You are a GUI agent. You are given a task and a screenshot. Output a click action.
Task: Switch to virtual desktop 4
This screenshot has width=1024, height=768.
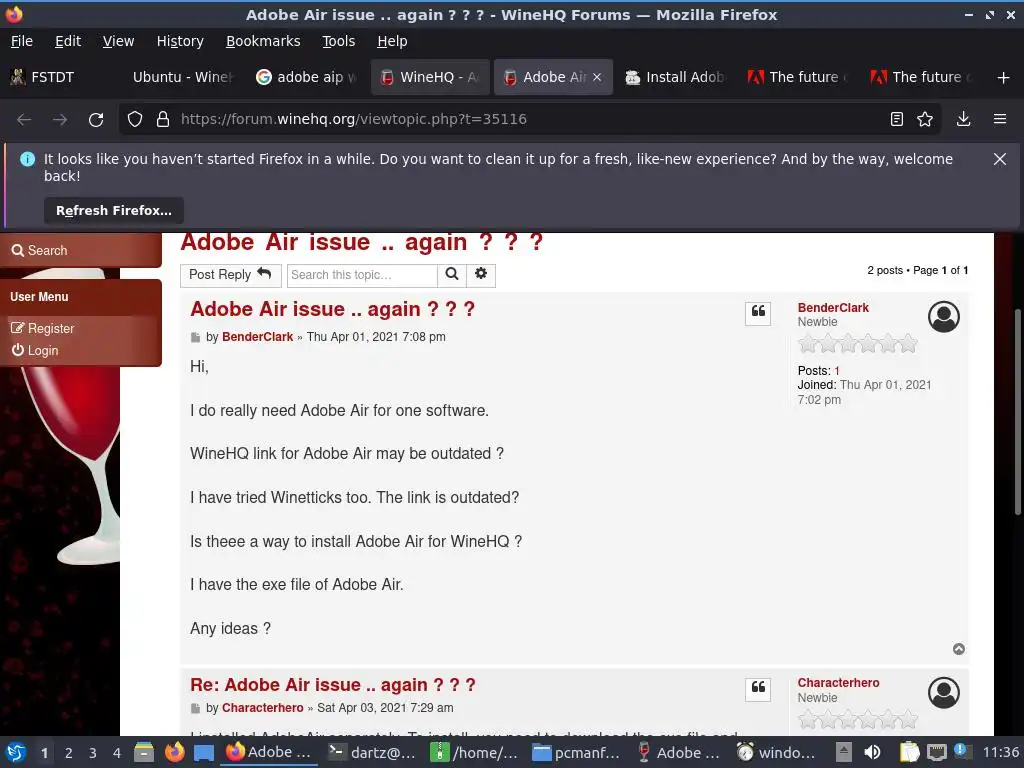pyautogui.click(x=117, y=753)
